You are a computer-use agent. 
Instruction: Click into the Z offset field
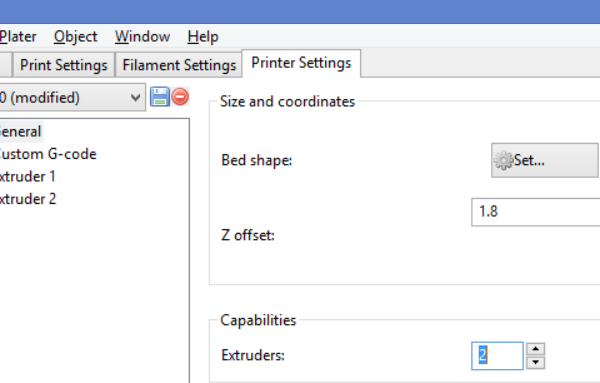(536, 212)
